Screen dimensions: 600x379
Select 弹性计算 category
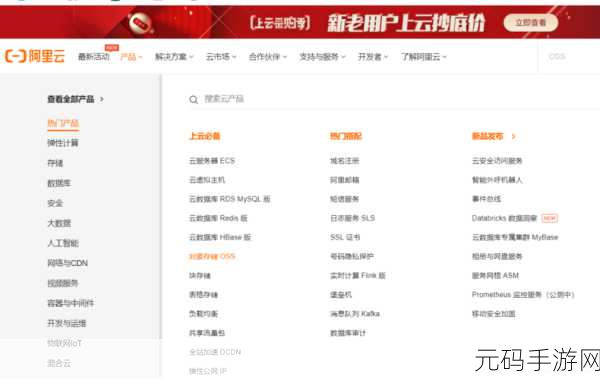(x=63, y=143)
